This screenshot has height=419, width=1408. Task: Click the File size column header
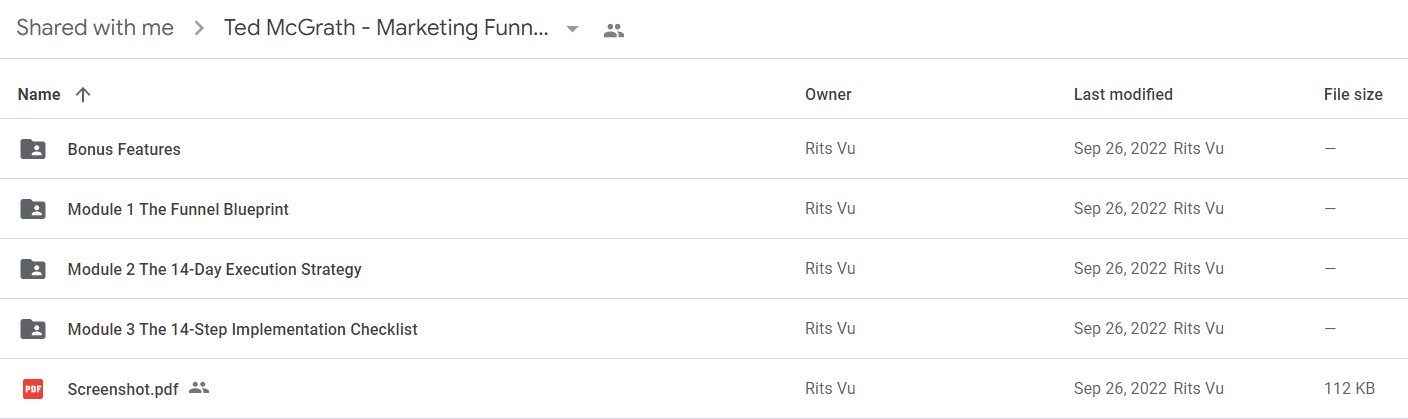click(x=1353, y=94)
